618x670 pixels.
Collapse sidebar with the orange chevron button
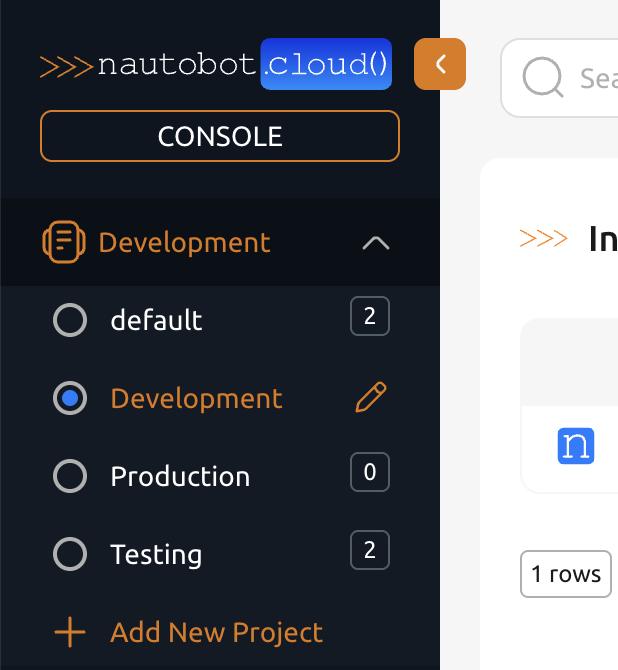tap(440, 64)
